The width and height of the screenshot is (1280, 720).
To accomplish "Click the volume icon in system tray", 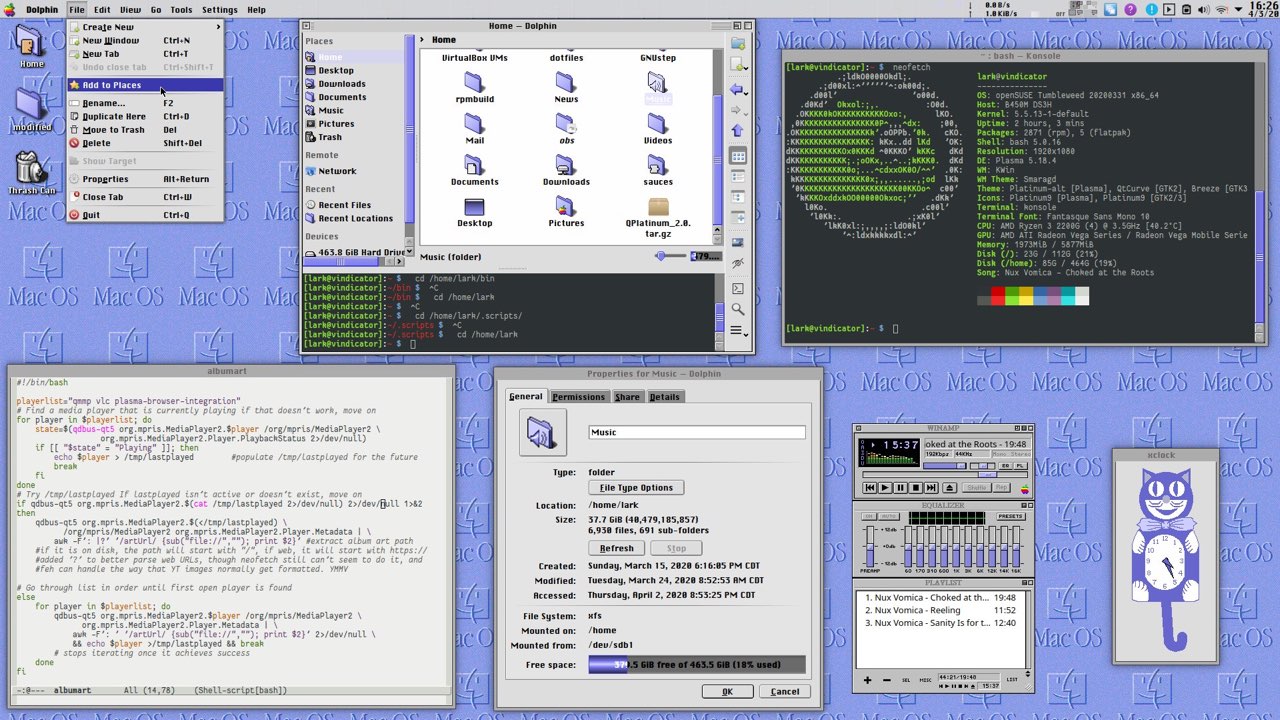I will [1204, 10].
